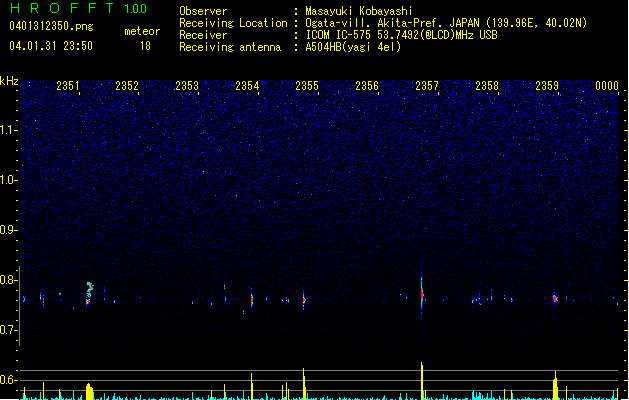The image size is (629, 400).
Task: Click the 1.1 kHz axis label
Action: (x=8, y=130)
